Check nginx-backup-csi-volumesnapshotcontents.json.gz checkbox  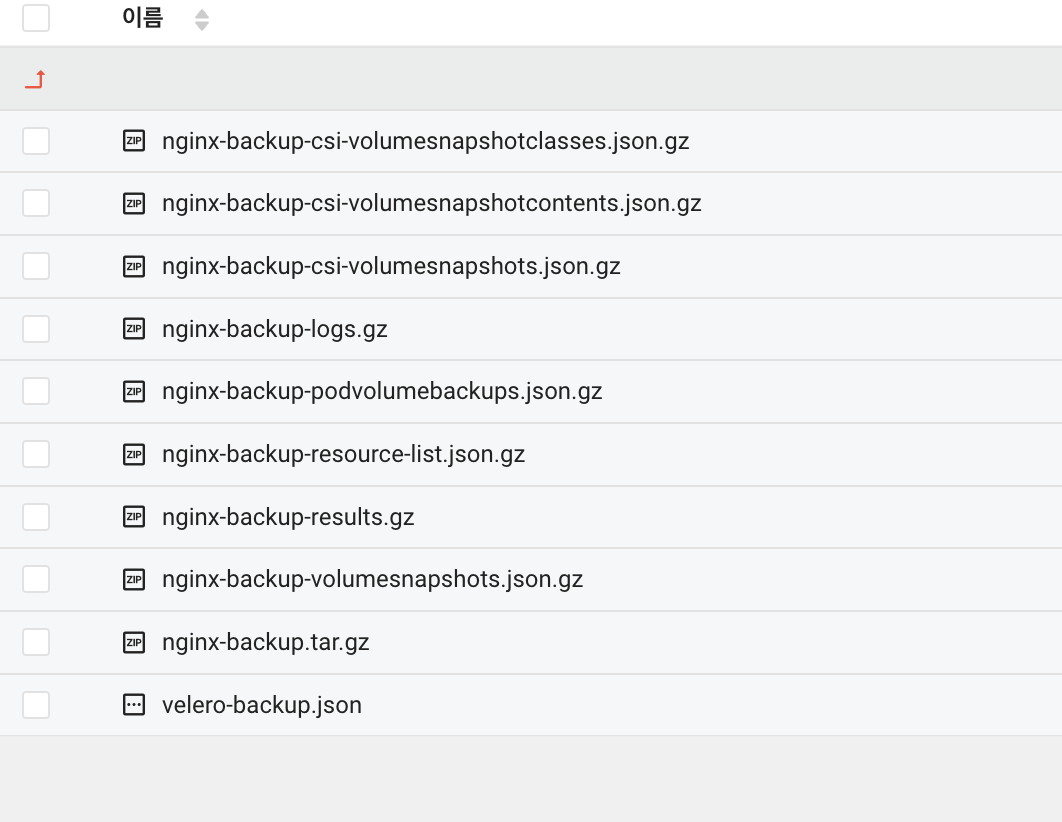[36, 203]
